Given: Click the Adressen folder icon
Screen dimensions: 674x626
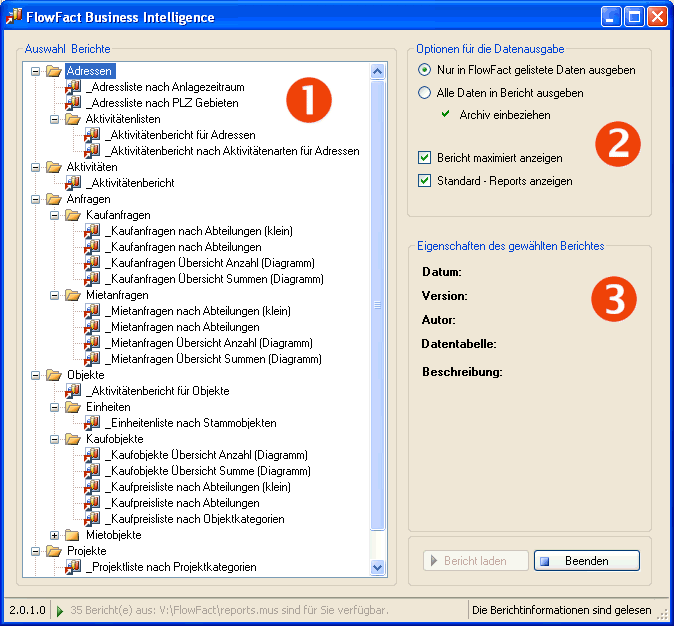Looking at the screenshot, I should pyautogui.click(x=53, y=71).
